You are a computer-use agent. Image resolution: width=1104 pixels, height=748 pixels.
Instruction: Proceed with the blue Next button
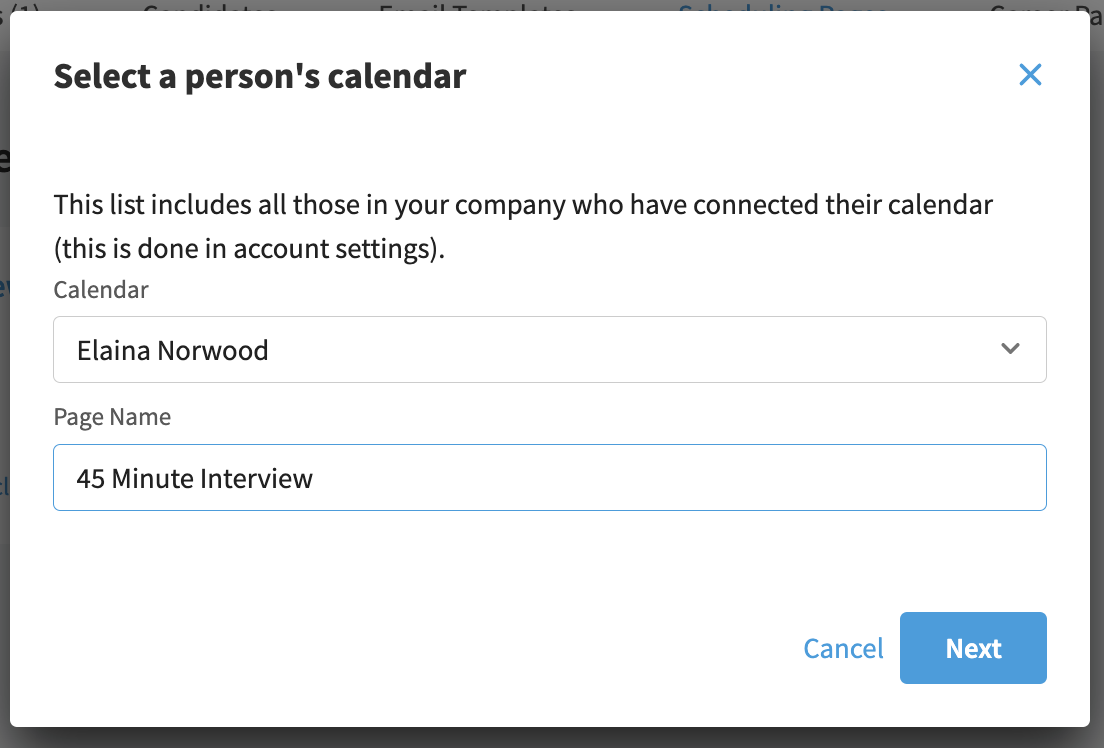click(x=973, y=648)
